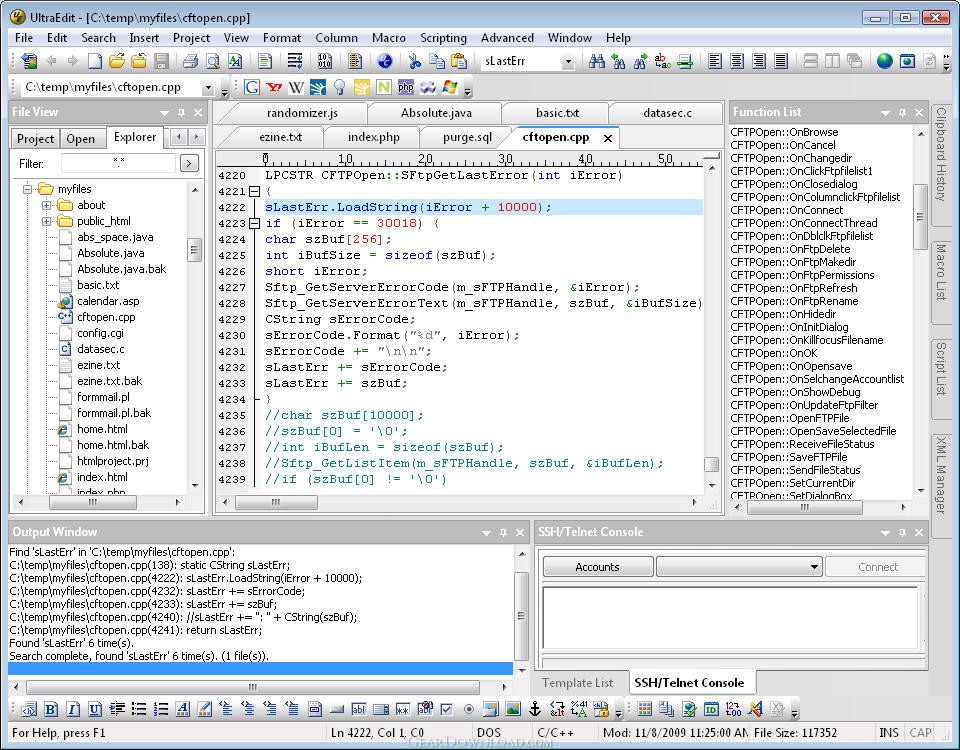Click the vertical scrollbar of the Function List
Image resolution: width=960 pixels, height=750 pixels.
point(920,312)
